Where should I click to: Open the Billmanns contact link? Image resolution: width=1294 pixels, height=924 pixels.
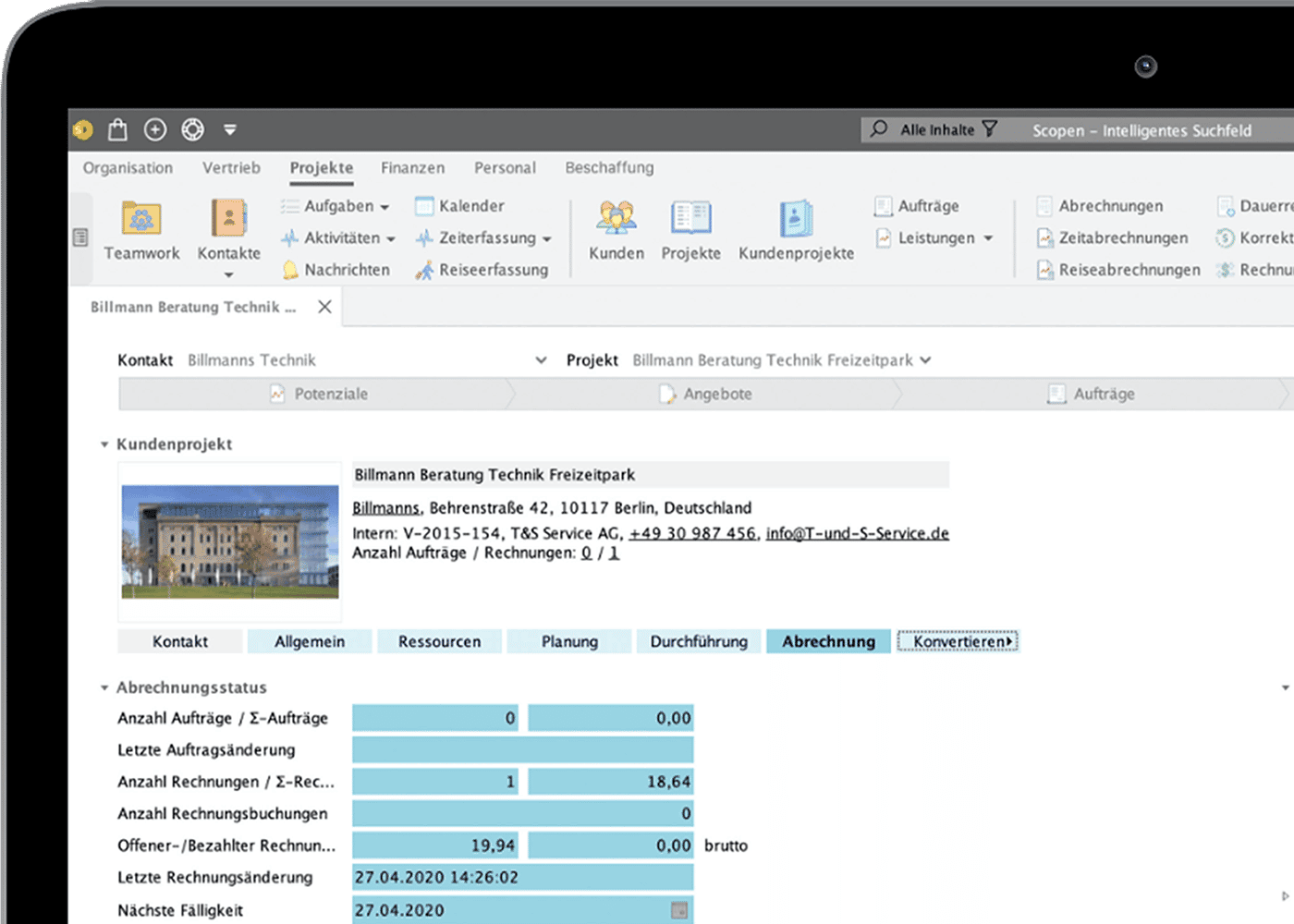click(x=386, y=508)
